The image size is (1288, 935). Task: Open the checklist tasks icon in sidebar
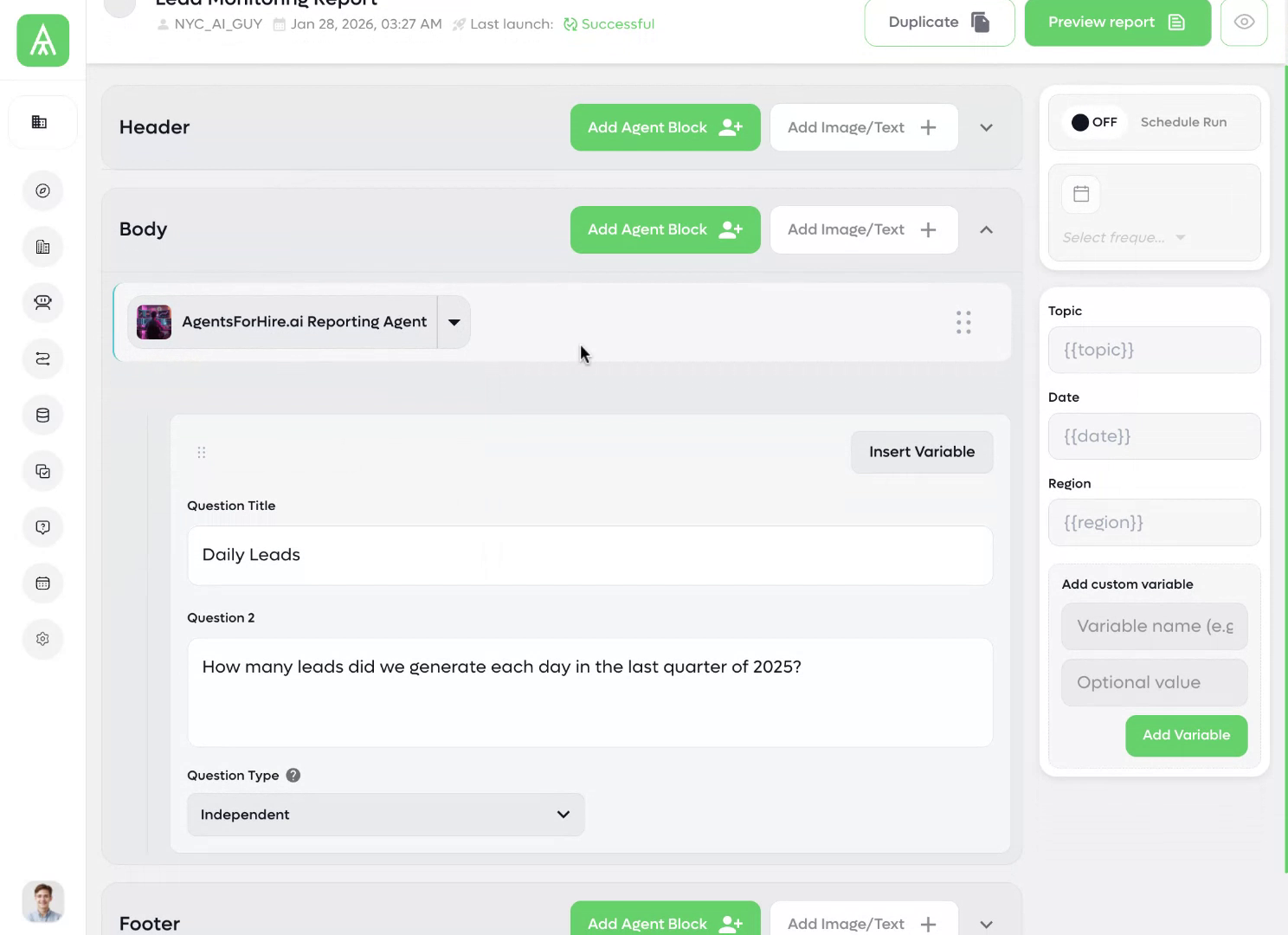click(x=42, y=471)
